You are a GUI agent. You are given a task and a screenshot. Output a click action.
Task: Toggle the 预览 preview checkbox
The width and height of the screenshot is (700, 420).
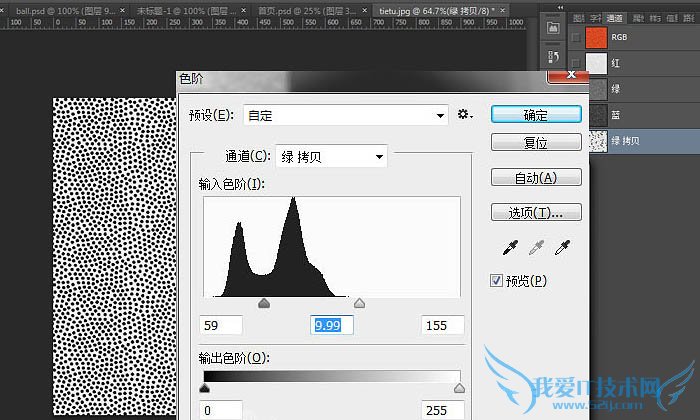497,281
